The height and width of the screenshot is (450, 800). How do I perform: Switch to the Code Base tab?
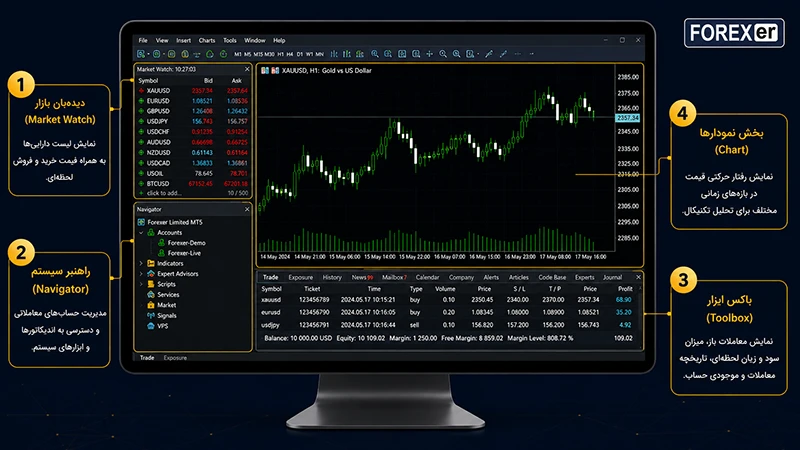pyautogui.click(x=552, y=278)
